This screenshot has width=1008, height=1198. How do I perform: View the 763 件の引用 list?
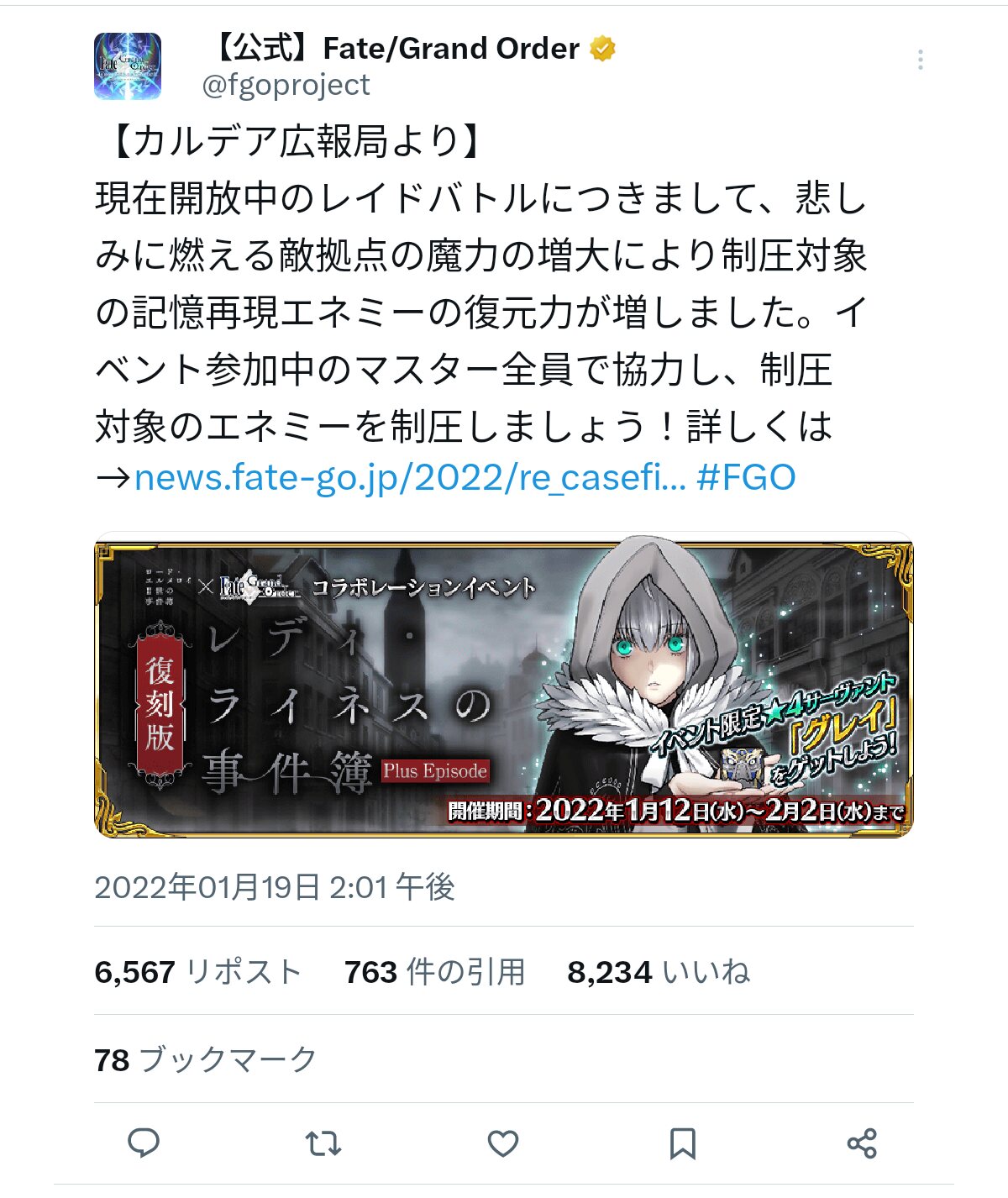pyautogui.click(x=435, y=972)
